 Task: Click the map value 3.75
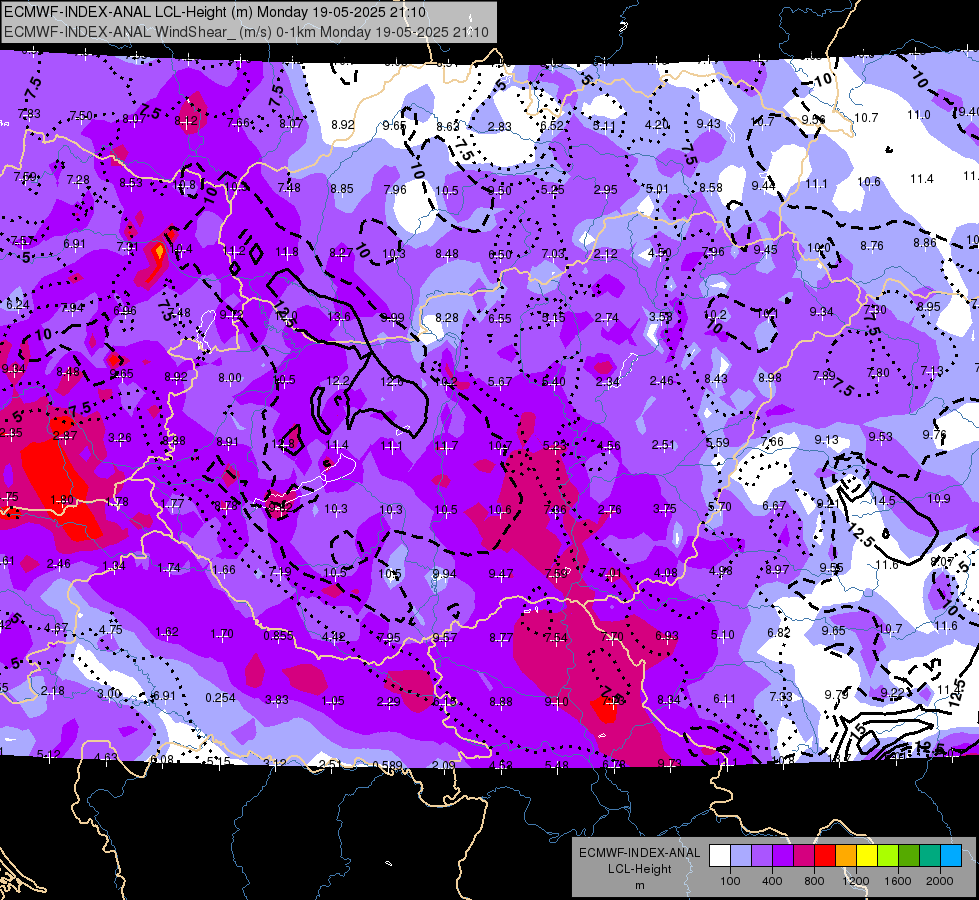tap(664, 509)
